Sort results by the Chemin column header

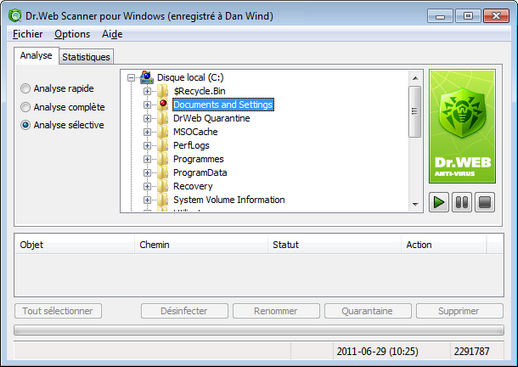tap(201, 245)
